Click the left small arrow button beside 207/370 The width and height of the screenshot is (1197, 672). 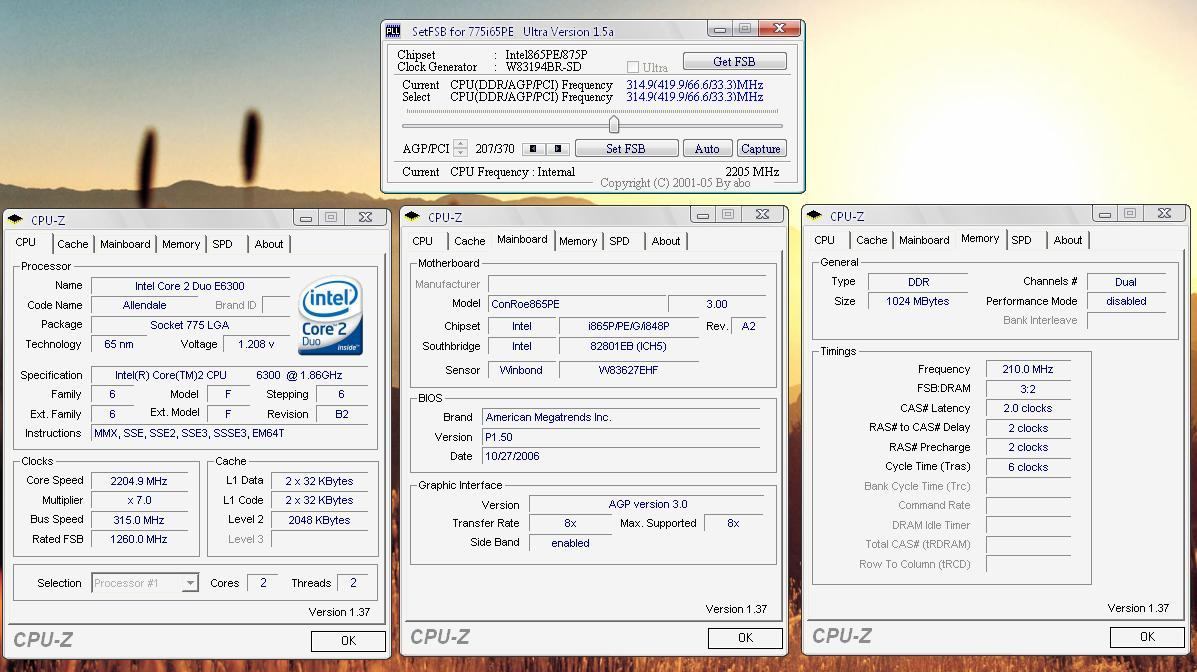point(534,149)
